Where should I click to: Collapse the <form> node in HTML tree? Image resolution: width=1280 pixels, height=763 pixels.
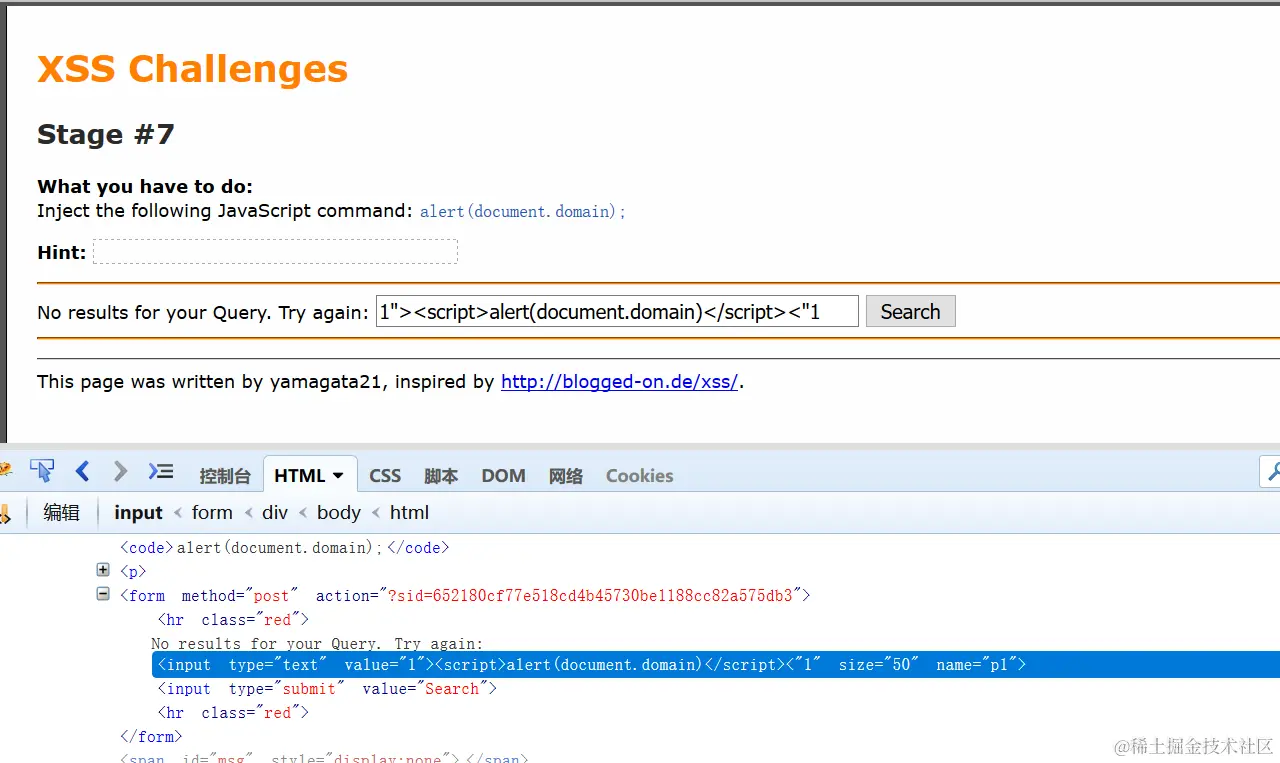[103, 594]
